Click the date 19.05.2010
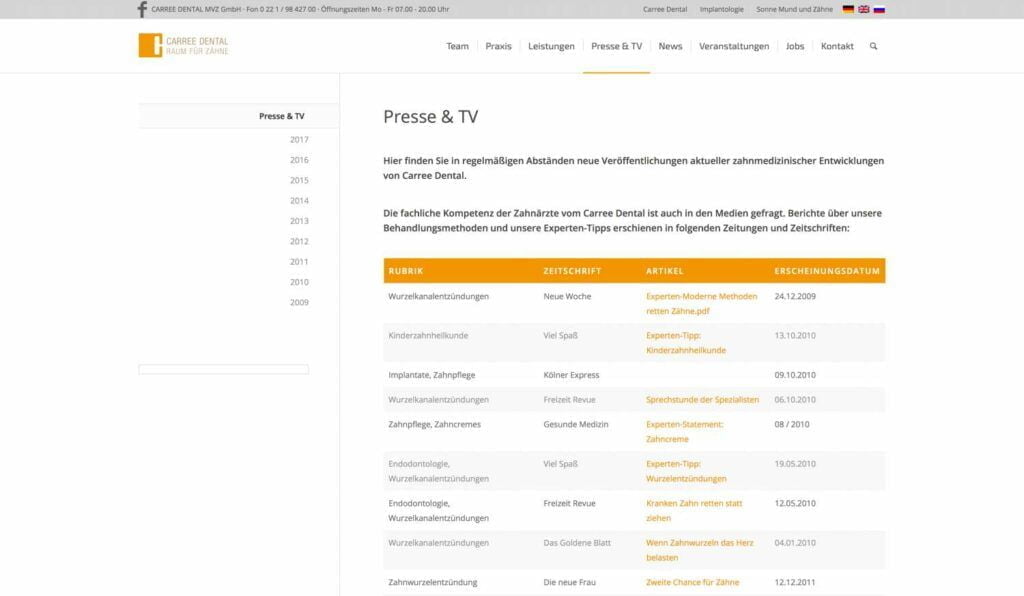This screenshot has height=596, width=1024. pos(795,464)
